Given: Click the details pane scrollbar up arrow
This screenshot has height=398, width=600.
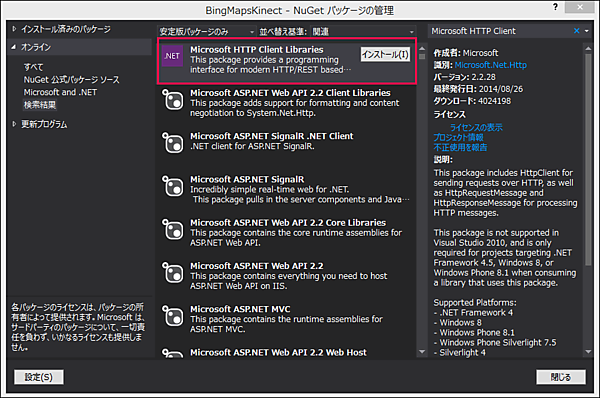Looking at the screenshot, I should pos(588,48).
